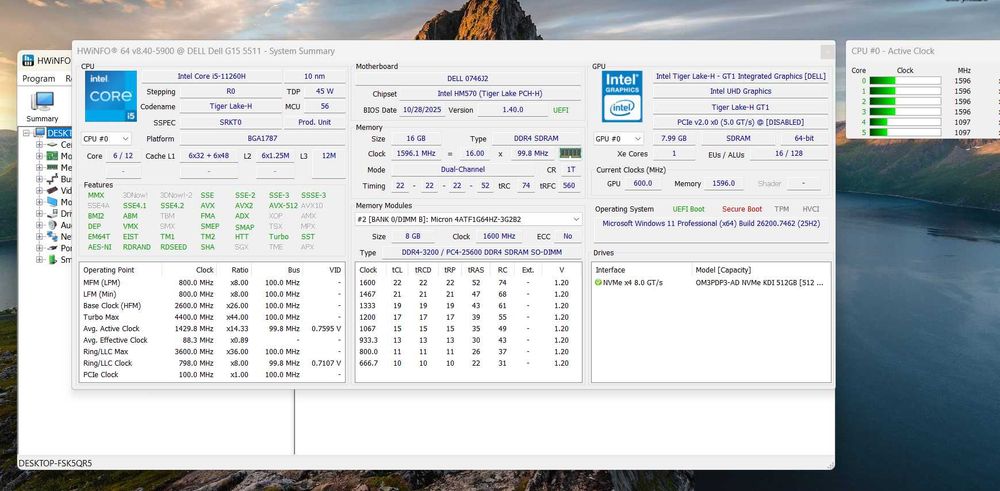This screenshot has height=491, width=1000.
Task: Click the tCL column header in timings table
Action: pos(397,270)
